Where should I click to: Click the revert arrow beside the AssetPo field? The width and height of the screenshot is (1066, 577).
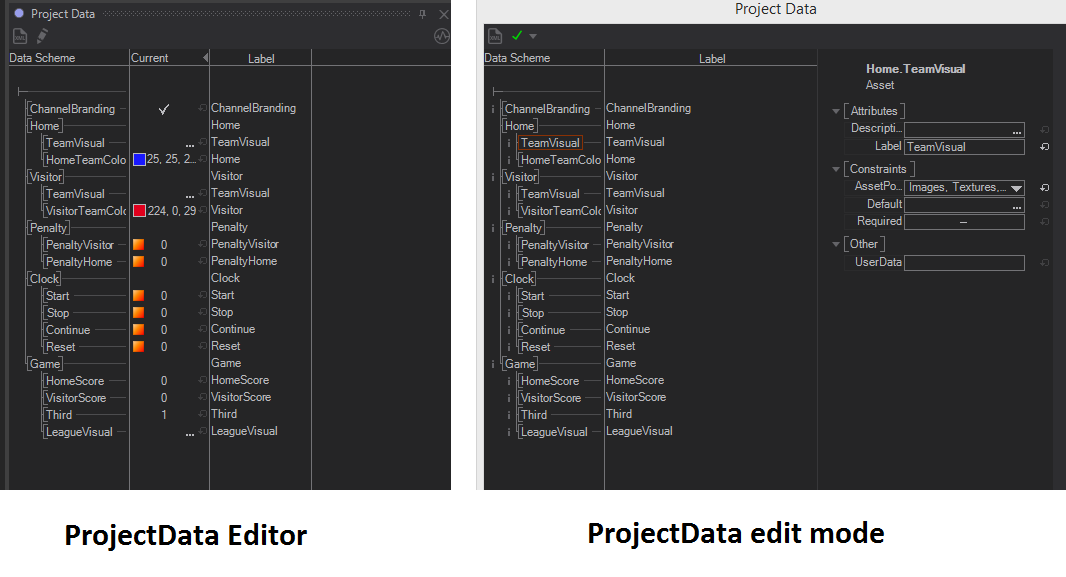1044,188
